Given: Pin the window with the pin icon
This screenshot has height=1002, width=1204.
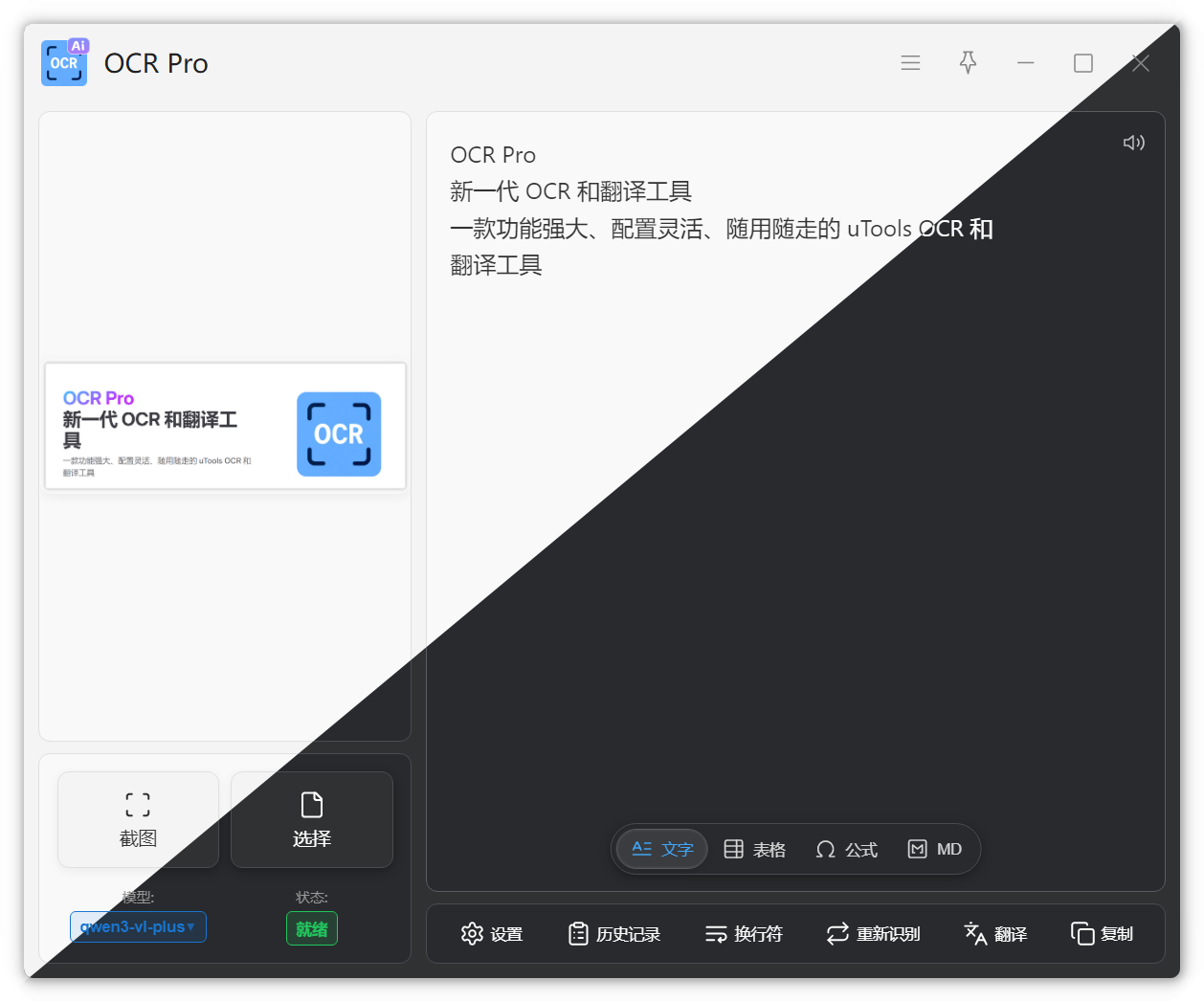Looking at the screenshot, I should (x=968, y=63).
